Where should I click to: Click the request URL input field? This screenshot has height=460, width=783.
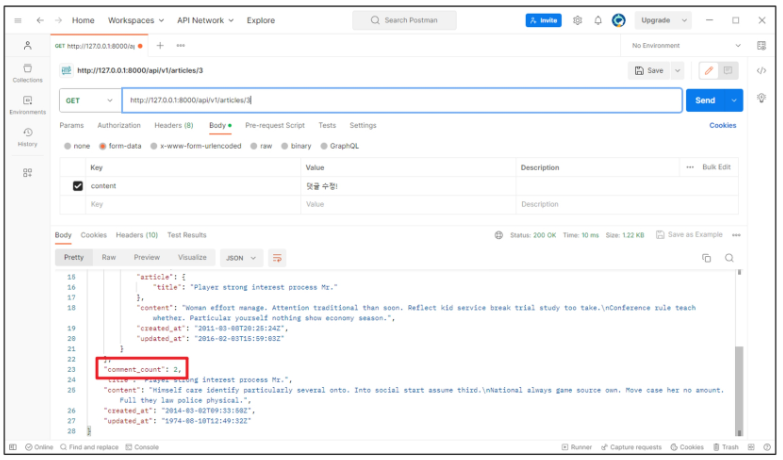click(402, 100)
